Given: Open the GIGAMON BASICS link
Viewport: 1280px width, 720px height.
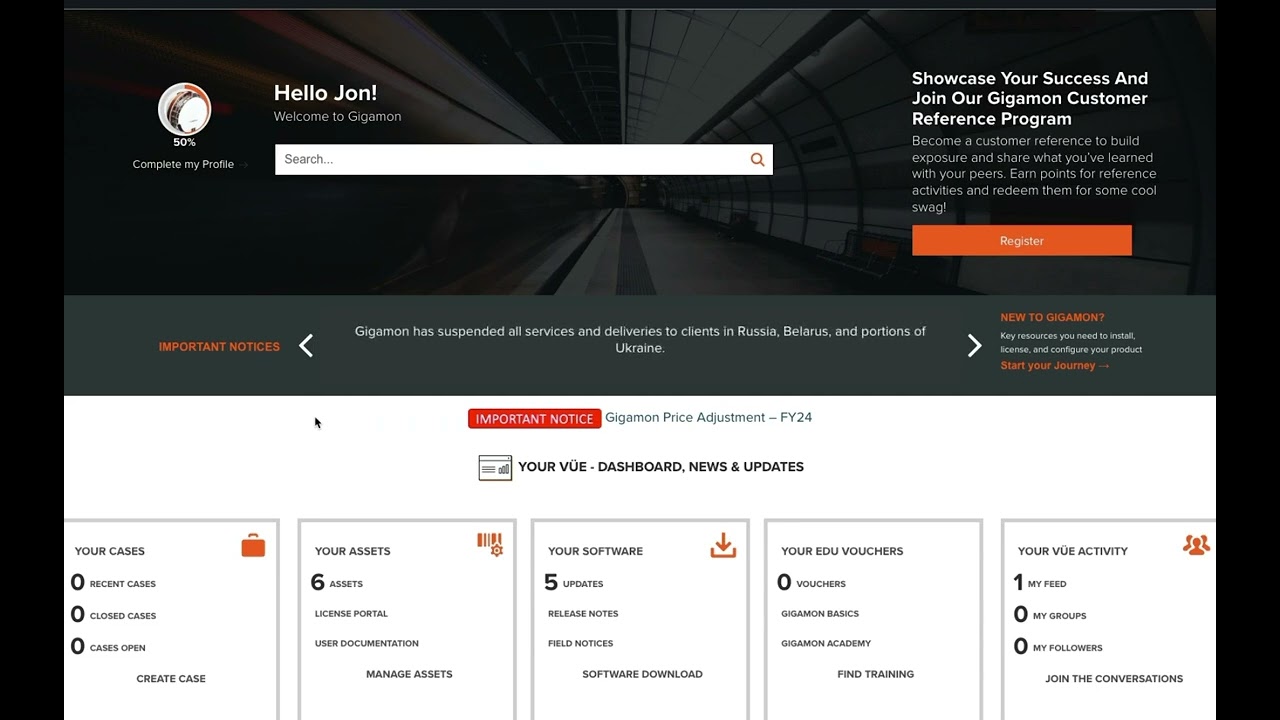Looking at the screenshot, I should 820,614.
